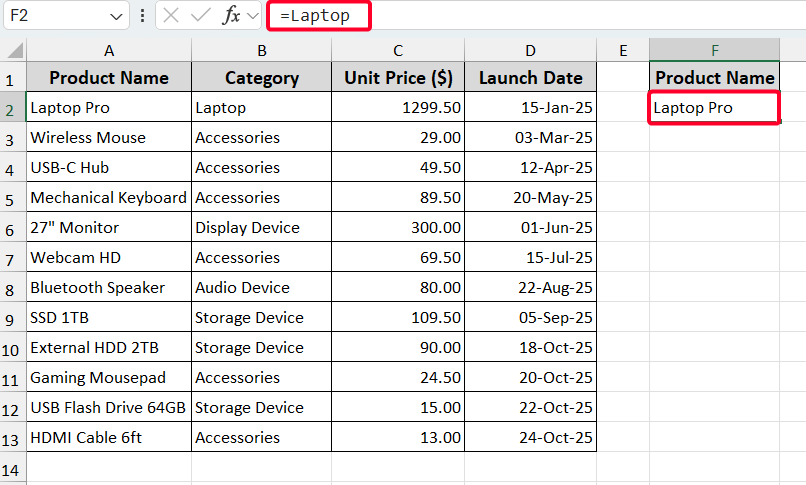Click the 24-Oct-25 launch date cell
The height and width of the screenshot is (485, 806).
click(531, 438)
